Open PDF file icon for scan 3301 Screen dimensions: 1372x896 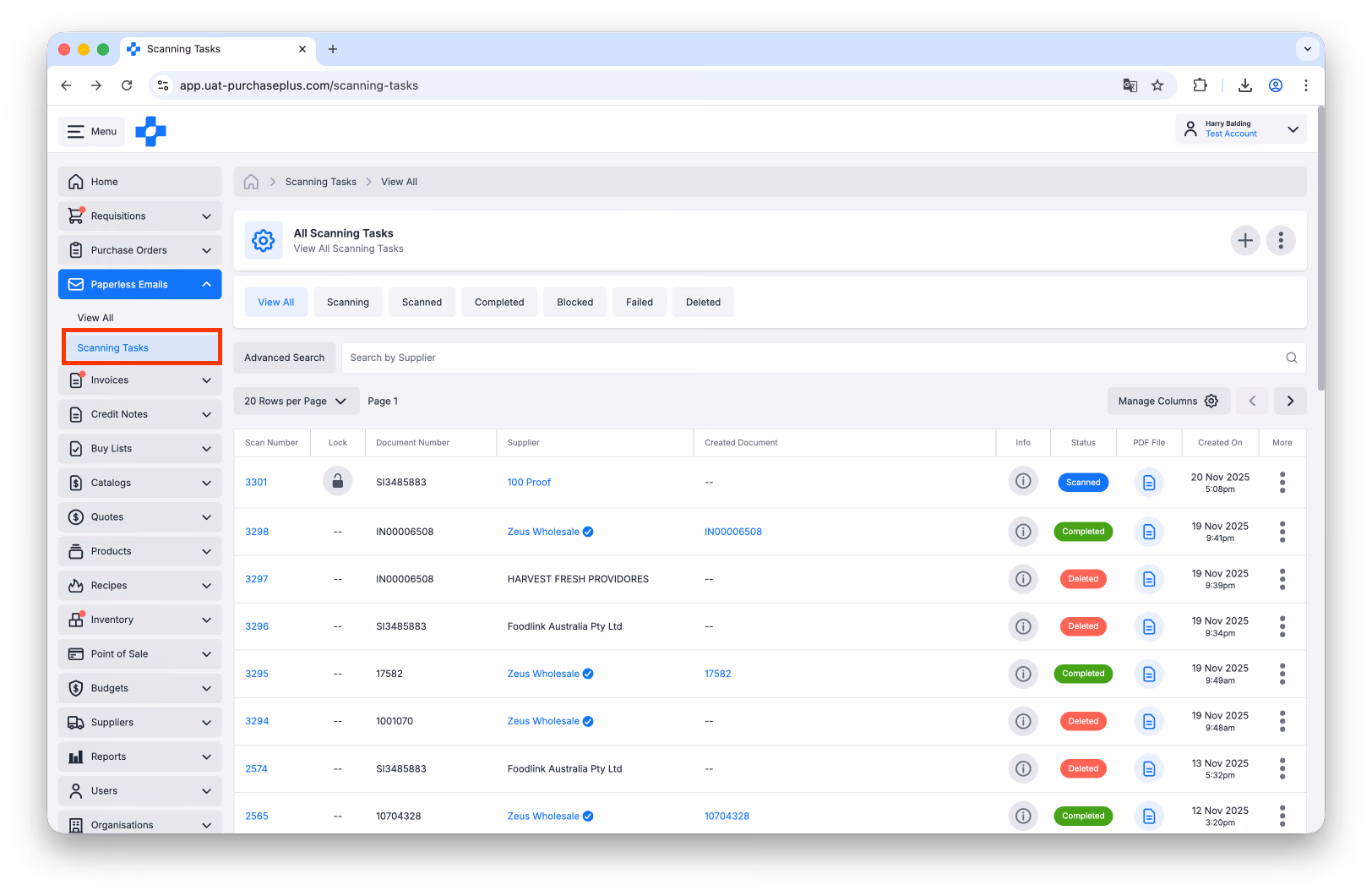[x=1149, y=483]
